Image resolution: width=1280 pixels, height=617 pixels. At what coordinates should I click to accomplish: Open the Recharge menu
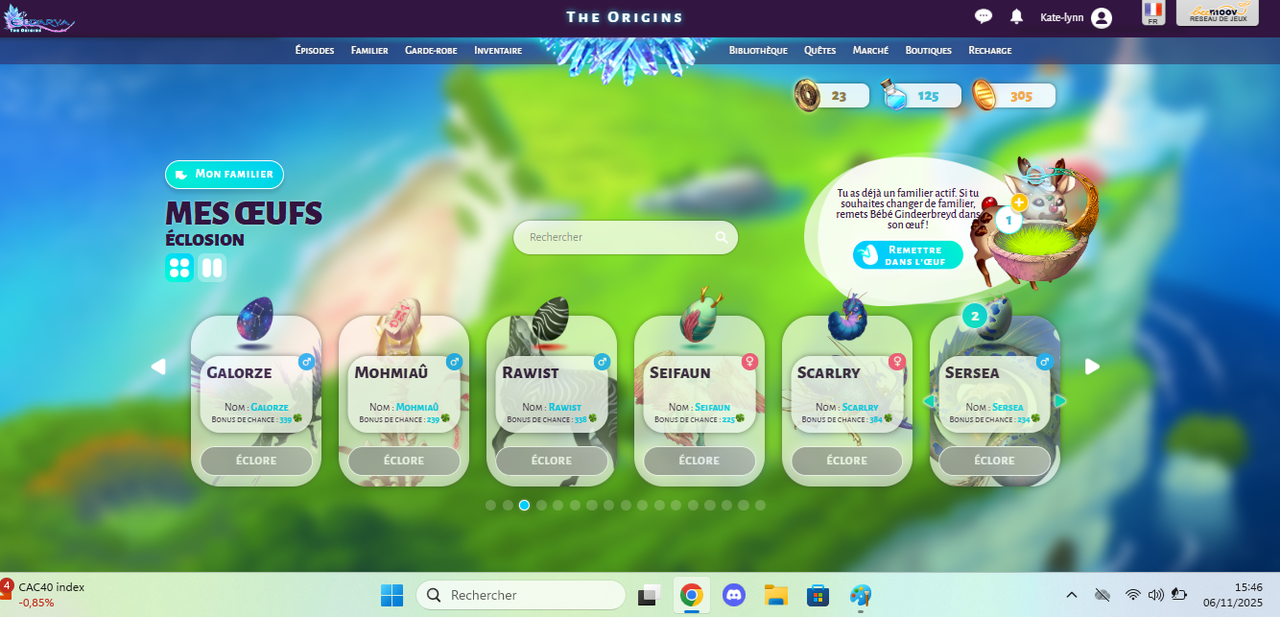(990, 50)
